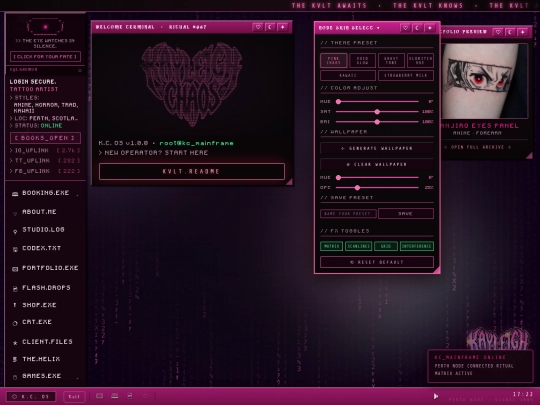The width and height of the screenshot is (540, 405).
Task: Click the Save preset button
Action: tap(406, 214)
